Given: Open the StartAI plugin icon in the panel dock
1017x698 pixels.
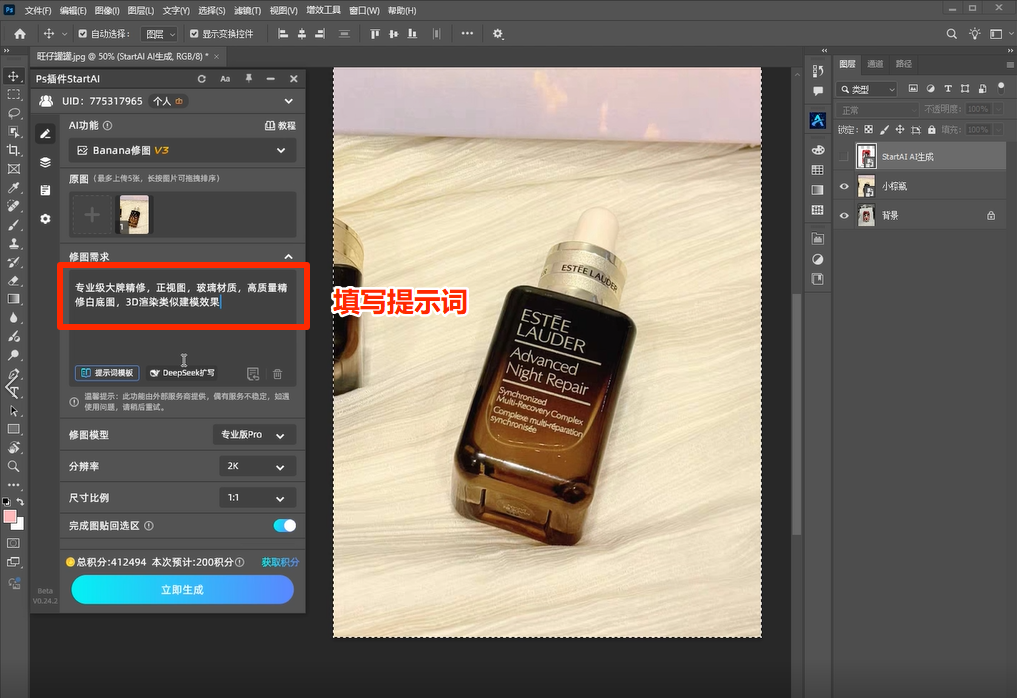Looking at the screenshot, I should (818, 120).
